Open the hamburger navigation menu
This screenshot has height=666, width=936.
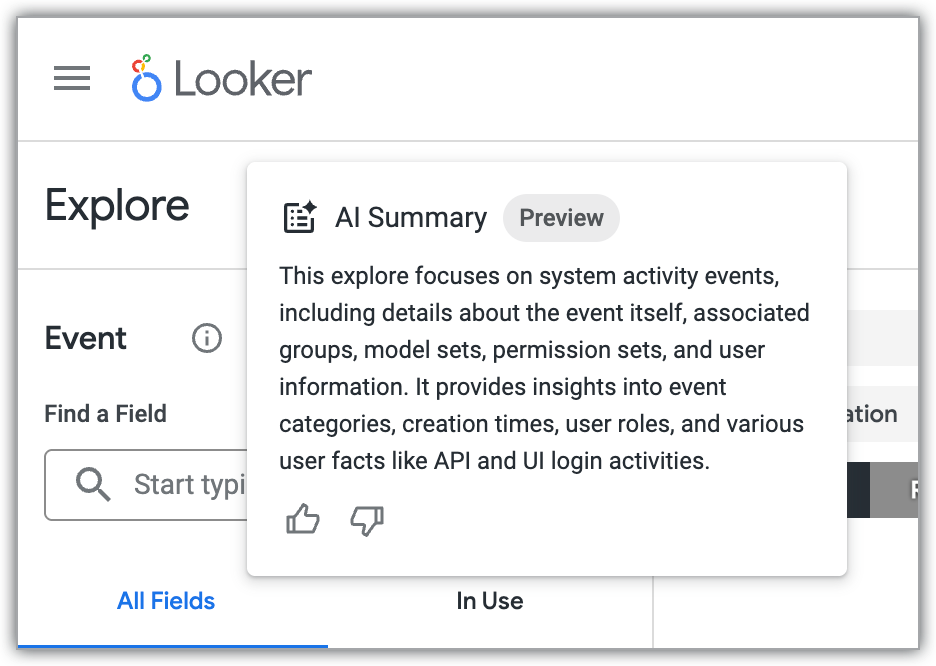[x=71, y=79]
